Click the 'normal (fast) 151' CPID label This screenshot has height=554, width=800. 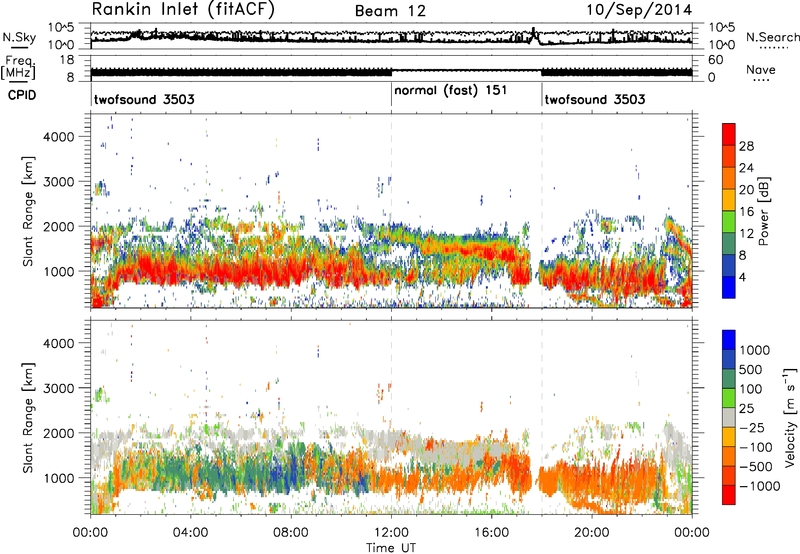(451, 90)
